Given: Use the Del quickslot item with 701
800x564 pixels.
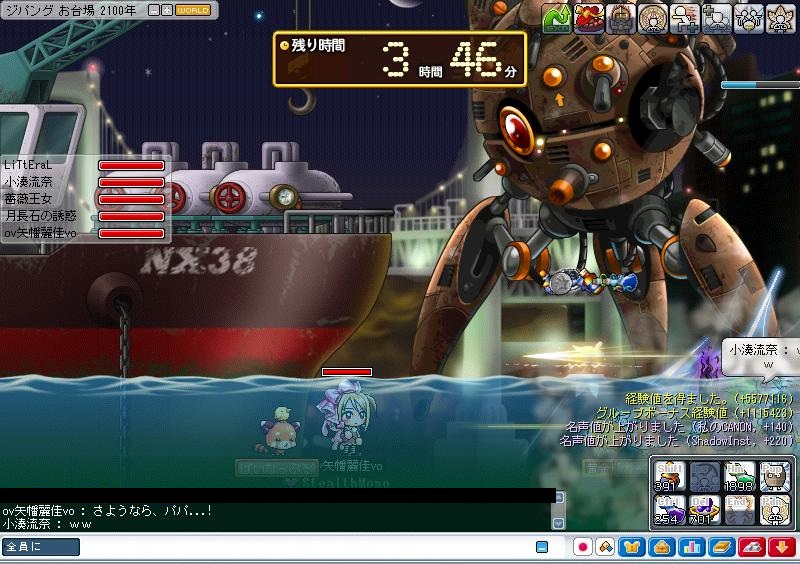Looking at the screenshot, I should [x=705, y=510].
